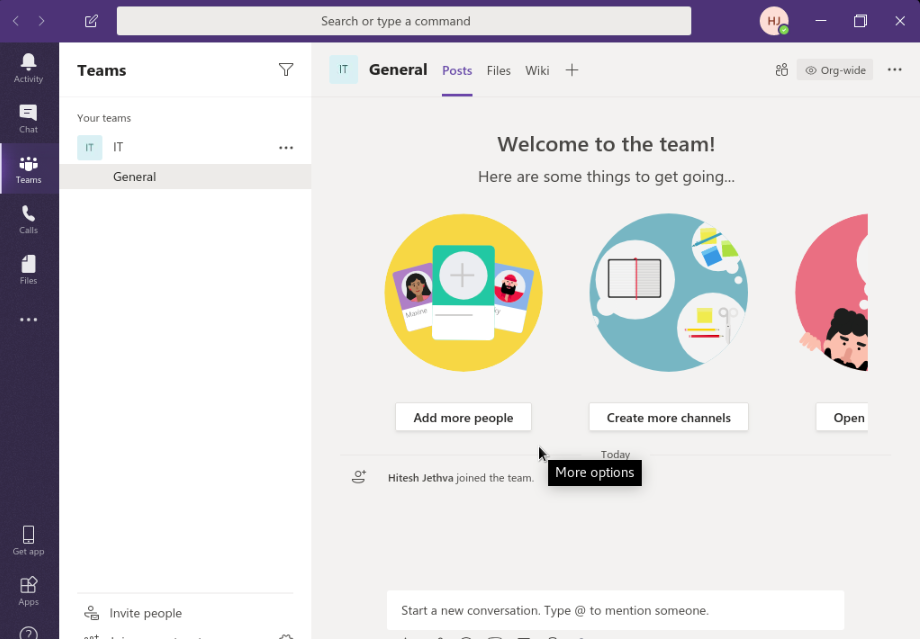Click the partially visible Open button
This screenshot has width=920, height=639.
click(843, 417)
